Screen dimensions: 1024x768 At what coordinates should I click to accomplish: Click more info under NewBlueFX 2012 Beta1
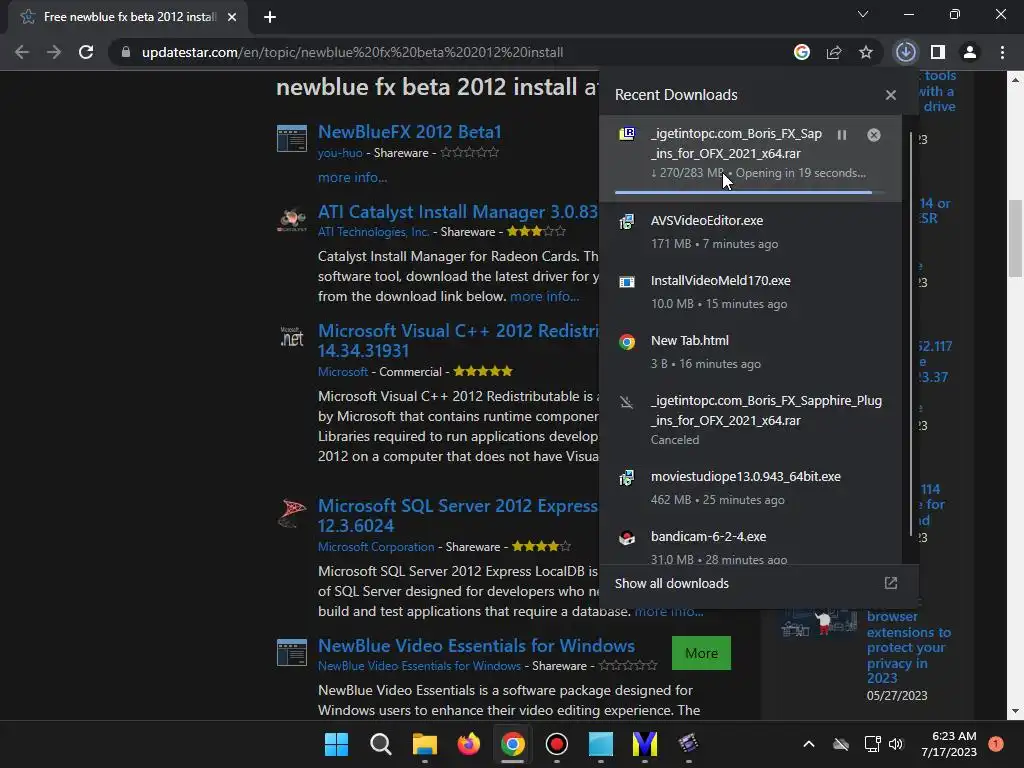(x=352, y=177)
